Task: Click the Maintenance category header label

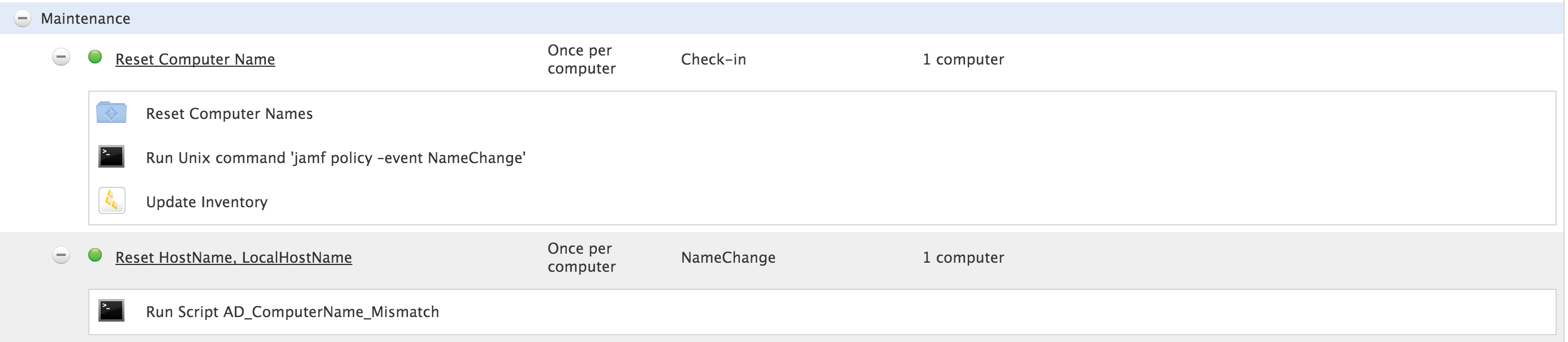Action: click(86, 18)
